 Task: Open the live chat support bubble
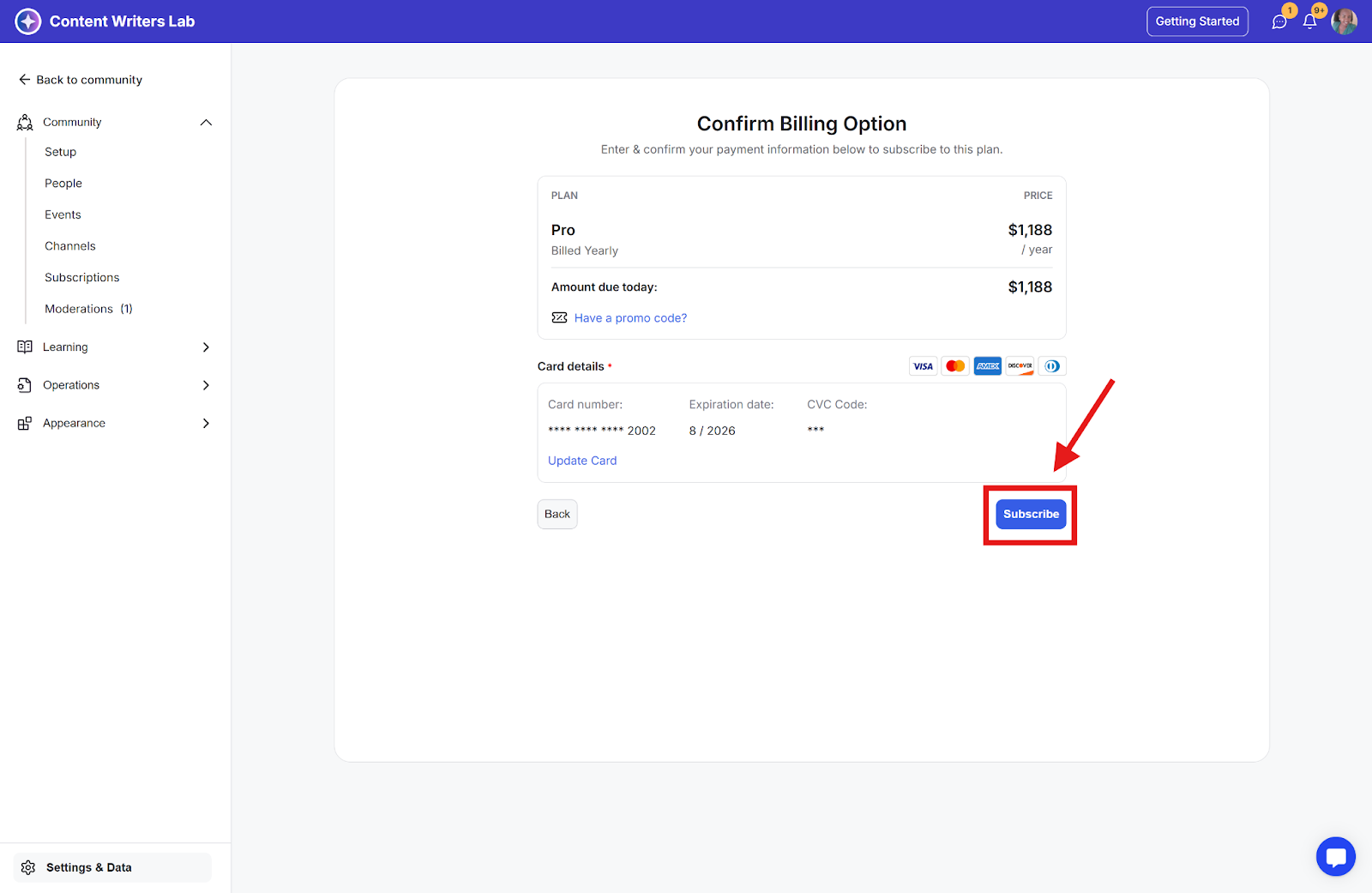[x=1335, y=856]
